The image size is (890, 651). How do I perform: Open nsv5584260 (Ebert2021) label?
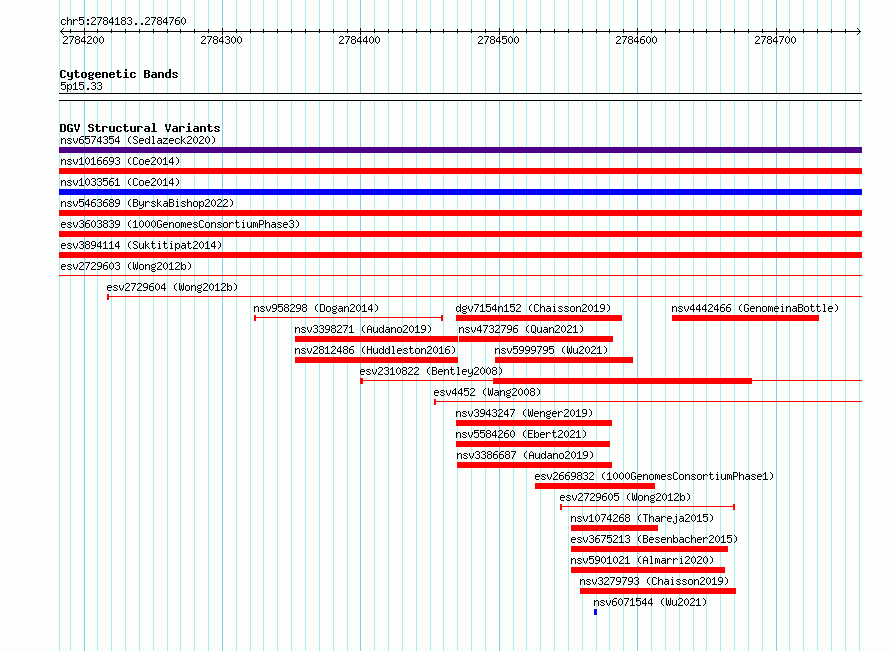(521, 434)
